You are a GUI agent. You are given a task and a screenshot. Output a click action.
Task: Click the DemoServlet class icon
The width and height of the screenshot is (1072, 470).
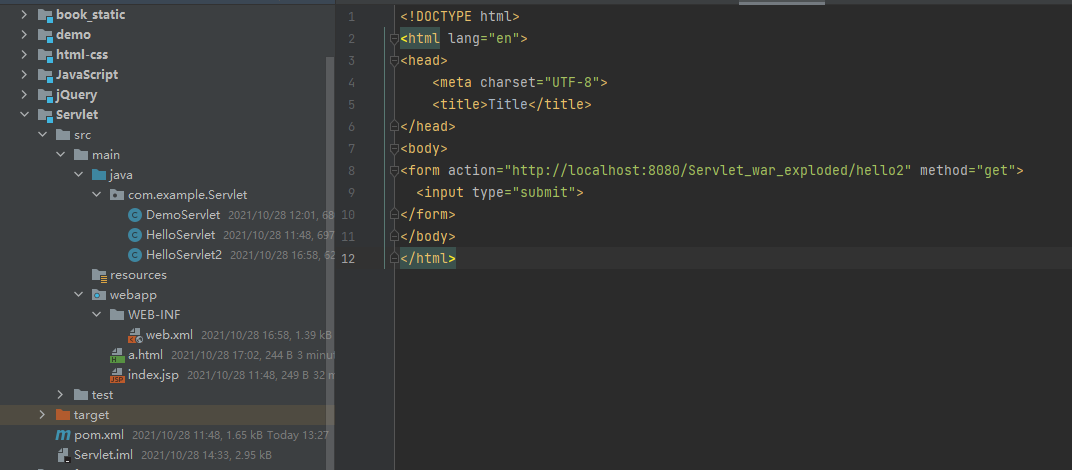tap(135, 215)
